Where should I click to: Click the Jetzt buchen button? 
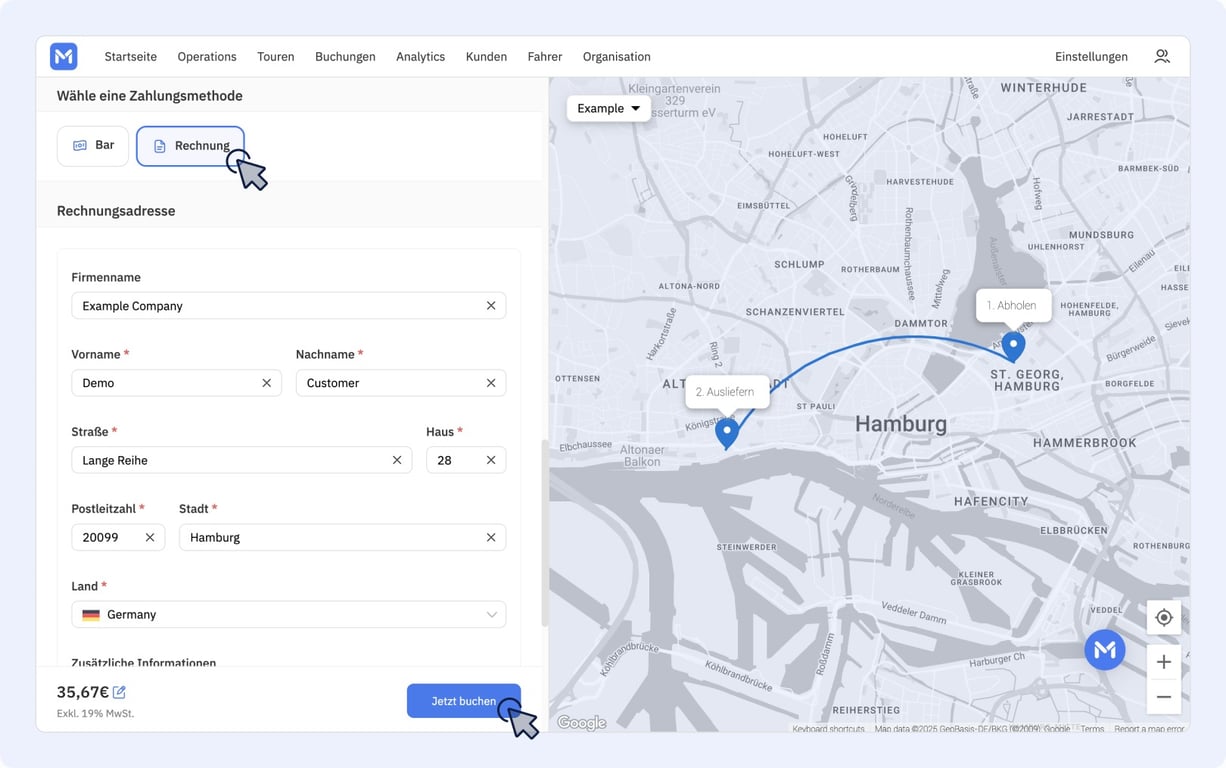464,701
